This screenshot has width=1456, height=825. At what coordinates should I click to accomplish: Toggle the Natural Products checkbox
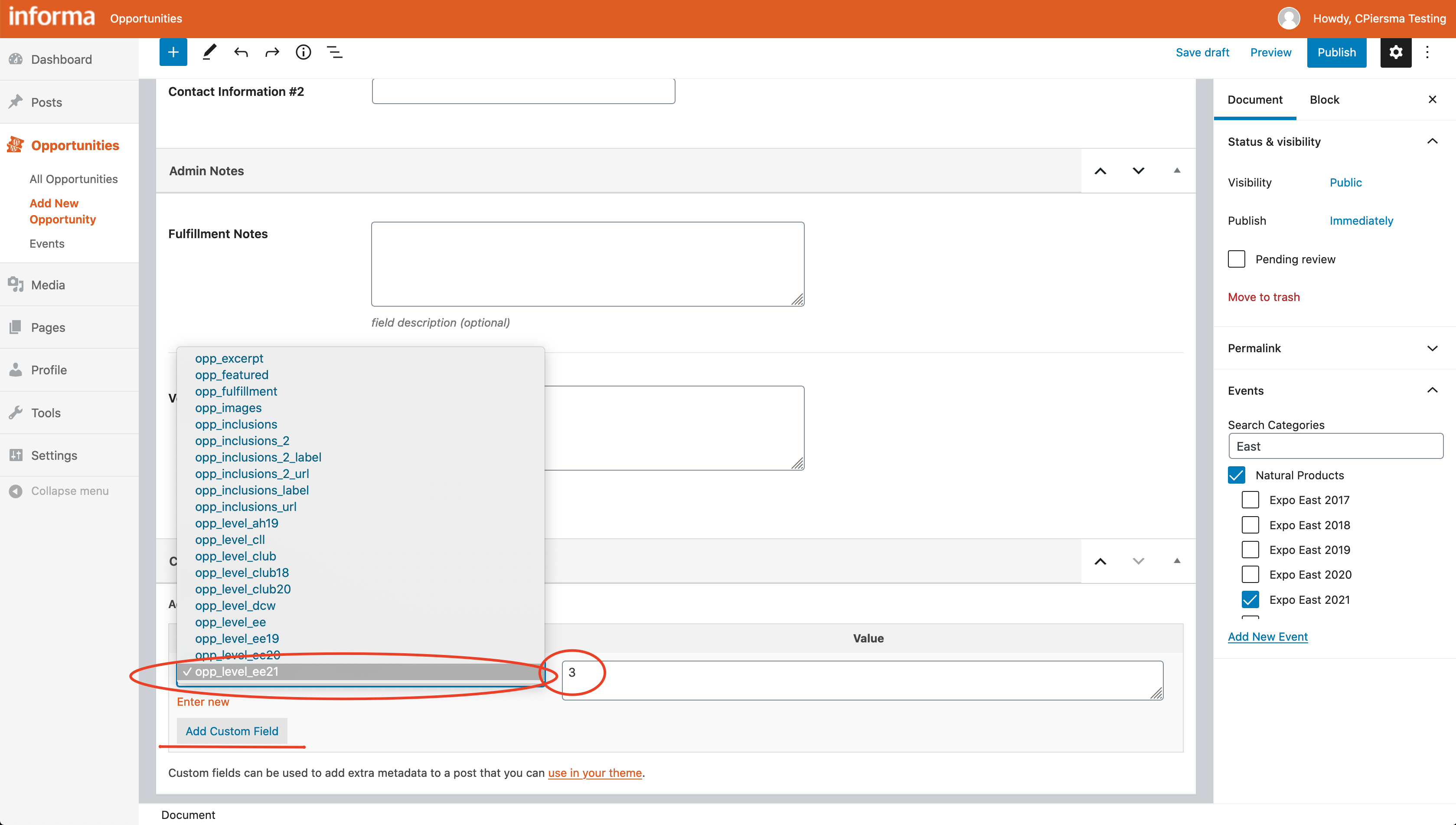(x=1237, y=475)
